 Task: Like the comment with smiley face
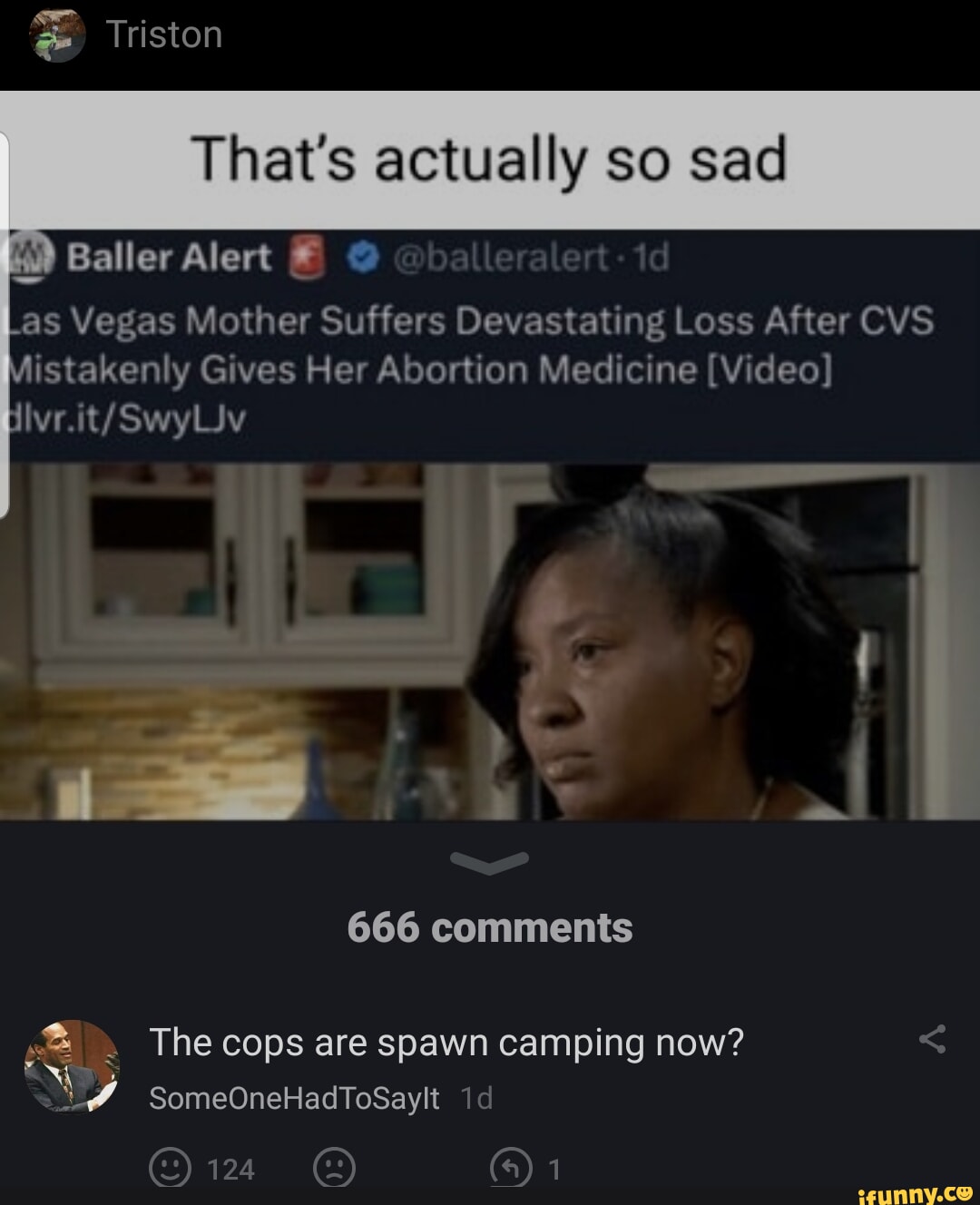click(x=170, y=1169)
